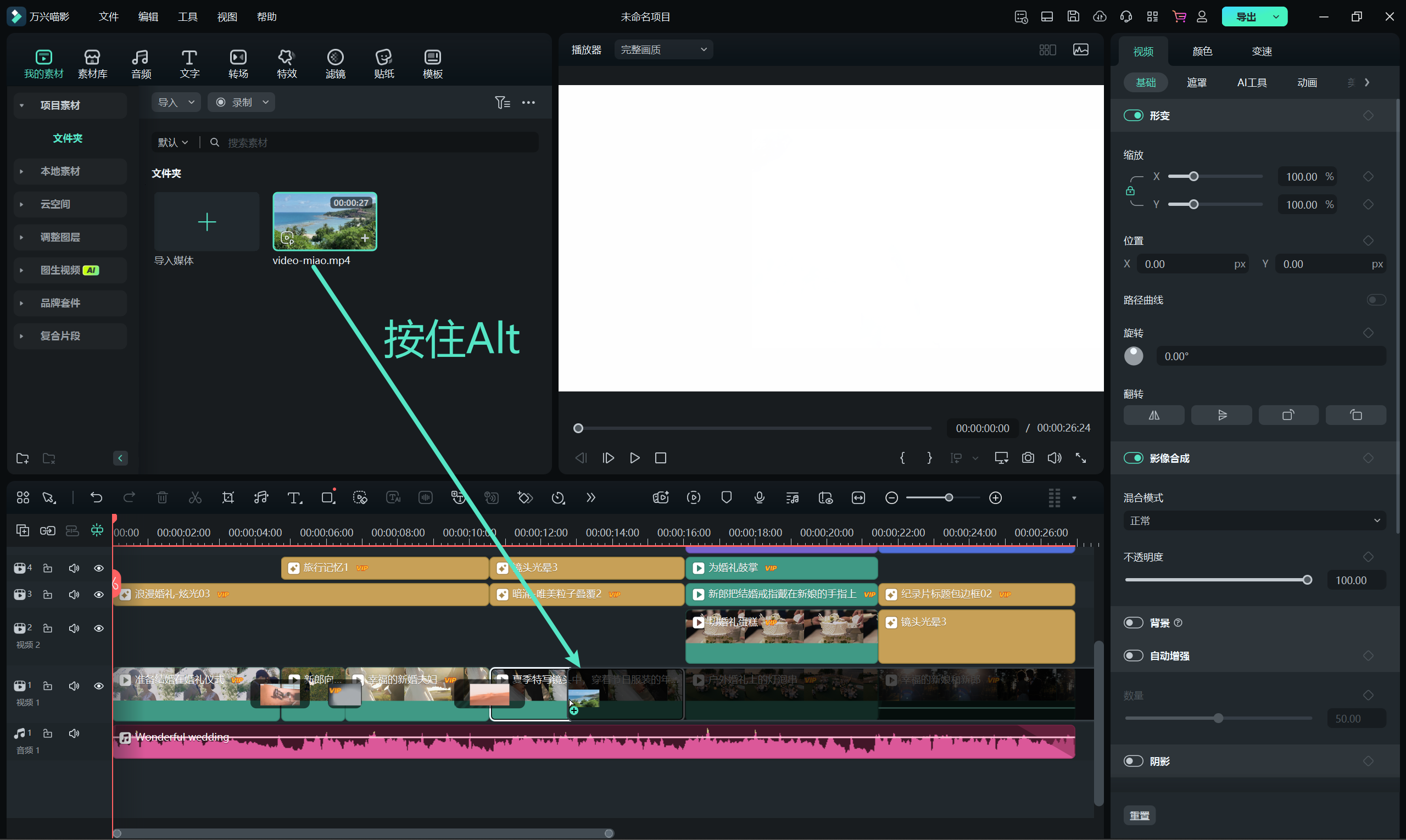Click the 导出 export button

point(1245,17)
